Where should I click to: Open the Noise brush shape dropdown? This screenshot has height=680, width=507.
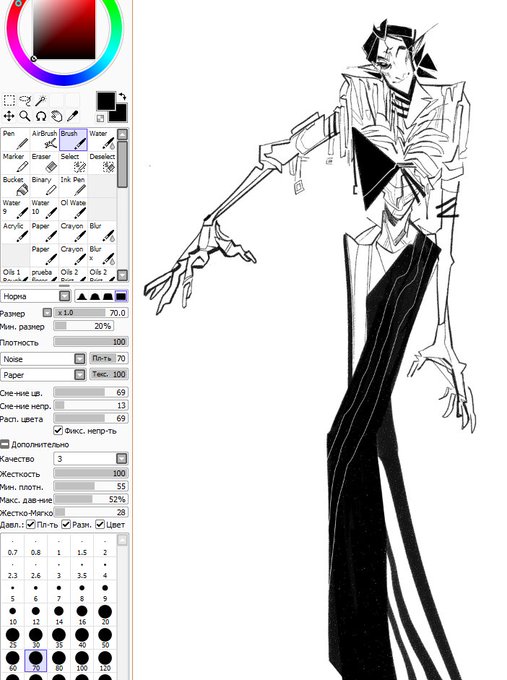79,359
